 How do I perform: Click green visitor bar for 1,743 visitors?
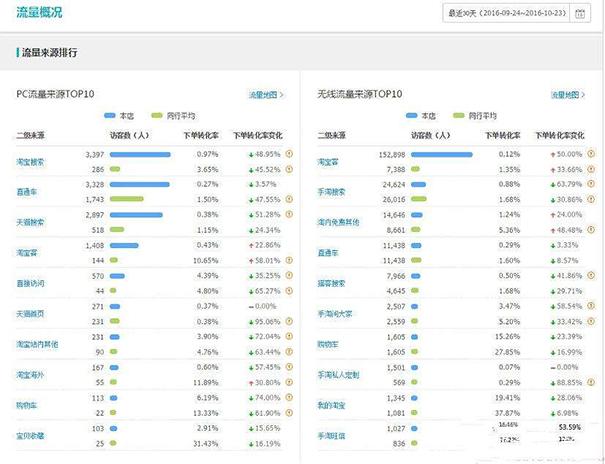coord(127,199)
